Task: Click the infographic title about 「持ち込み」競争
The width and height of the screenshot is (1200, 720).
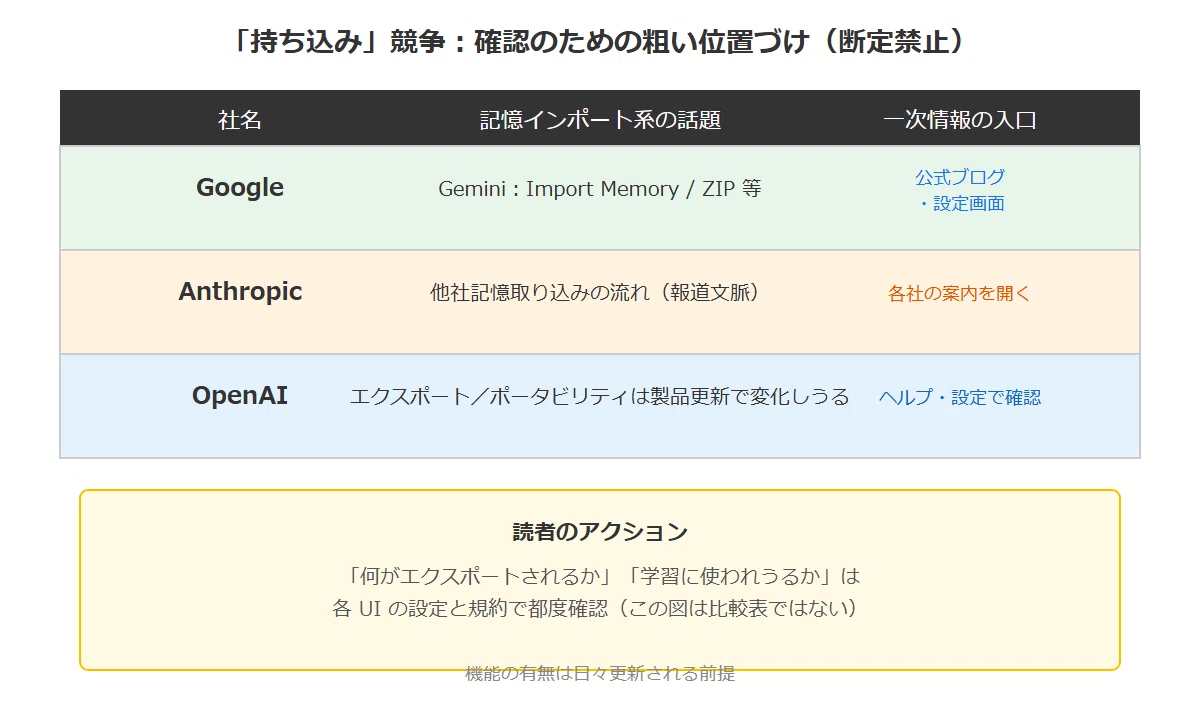Action: 600,44
